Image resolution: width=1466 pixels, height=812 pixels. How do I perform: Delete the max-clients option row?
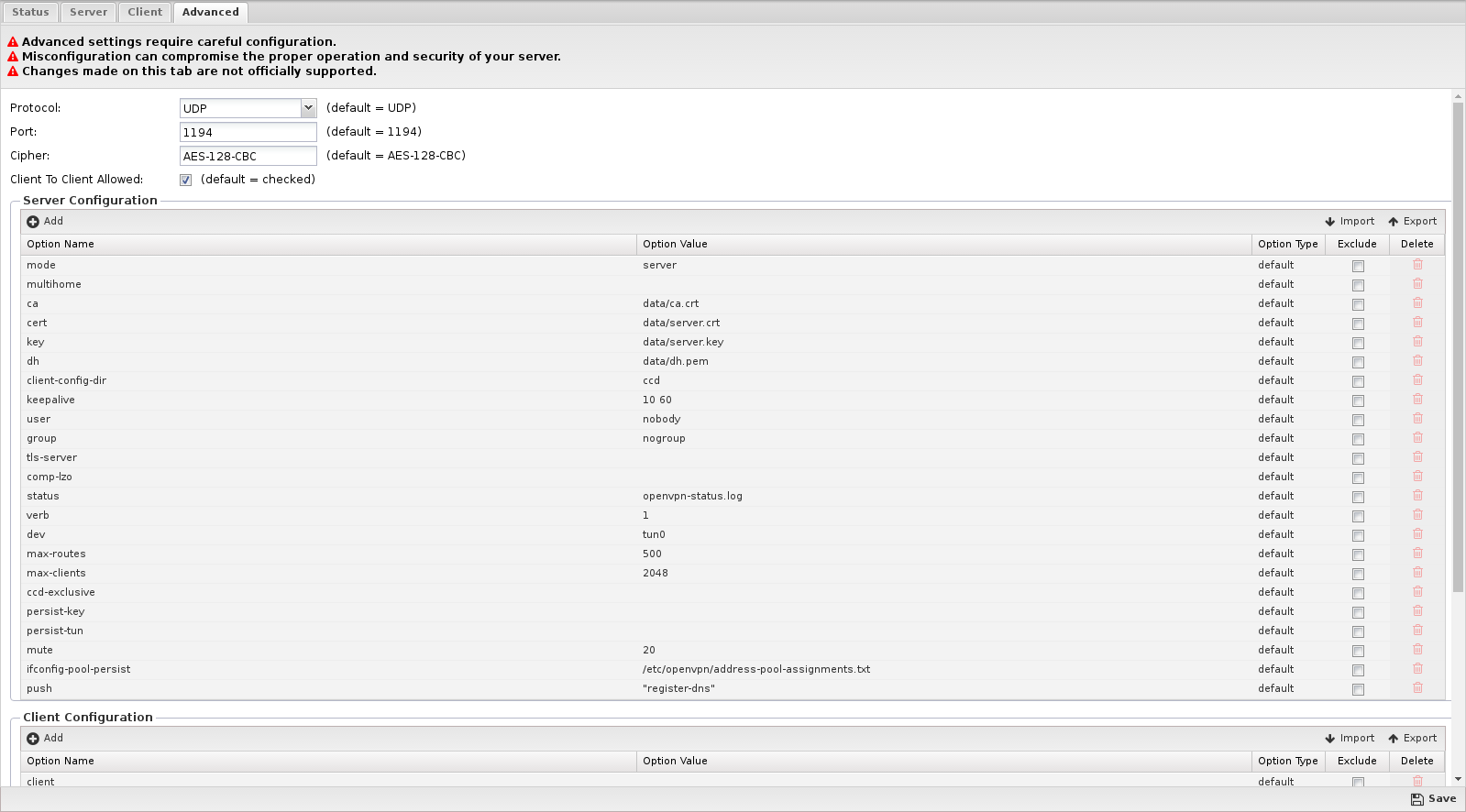(x=1417, y=573)
